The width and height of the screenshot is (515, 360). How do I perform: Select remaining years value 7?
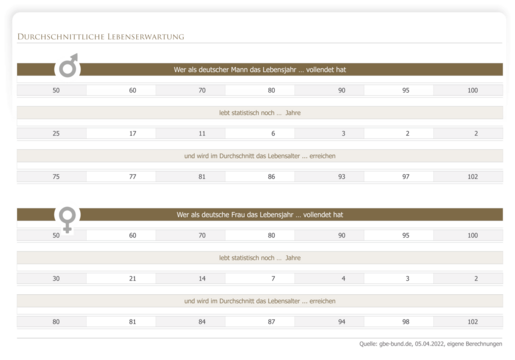click(x=273, y=278)
